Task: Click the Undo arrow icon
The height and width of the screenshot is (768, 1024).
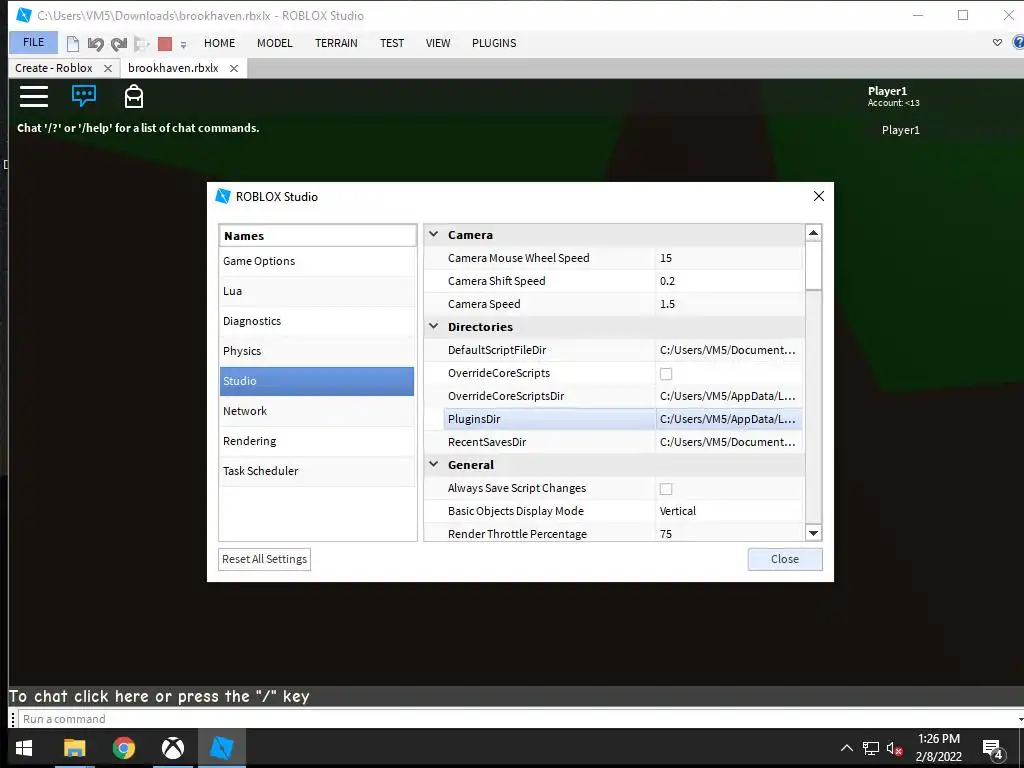Action: pyautogui.click(x=95, y=44)
